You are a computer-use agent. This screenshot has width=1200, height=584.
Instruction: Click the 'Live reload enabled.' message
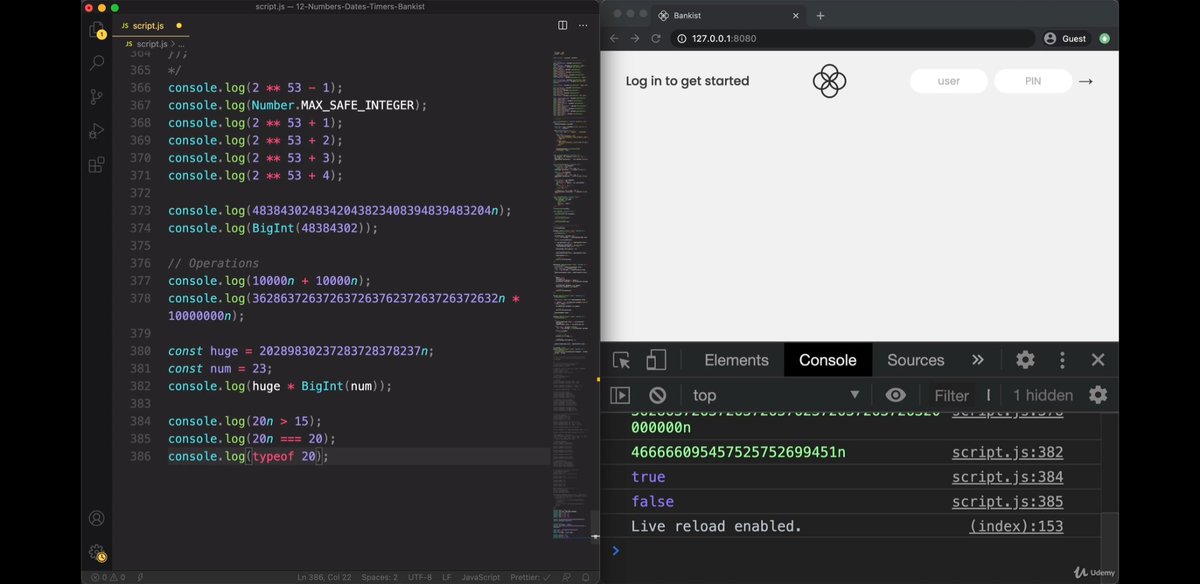click(716, 526)
